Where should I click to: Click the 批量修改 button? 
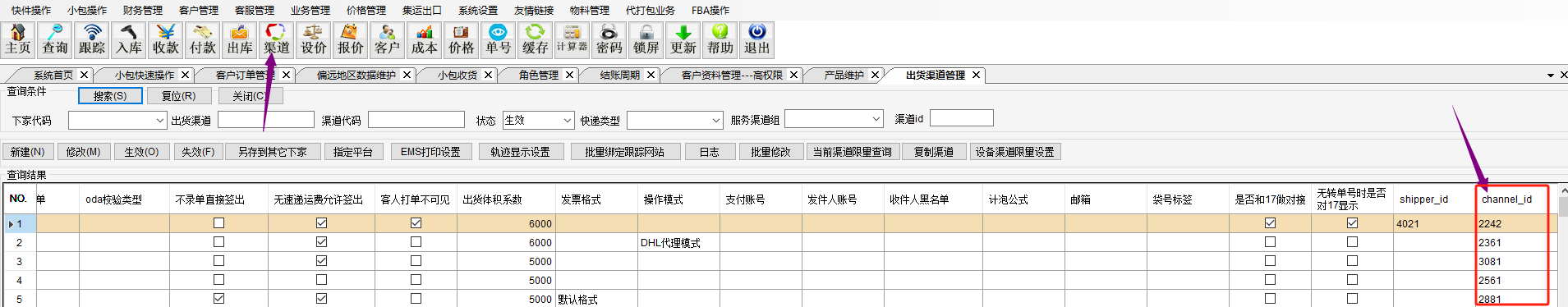pyautogui.click(x=770, y=152)
